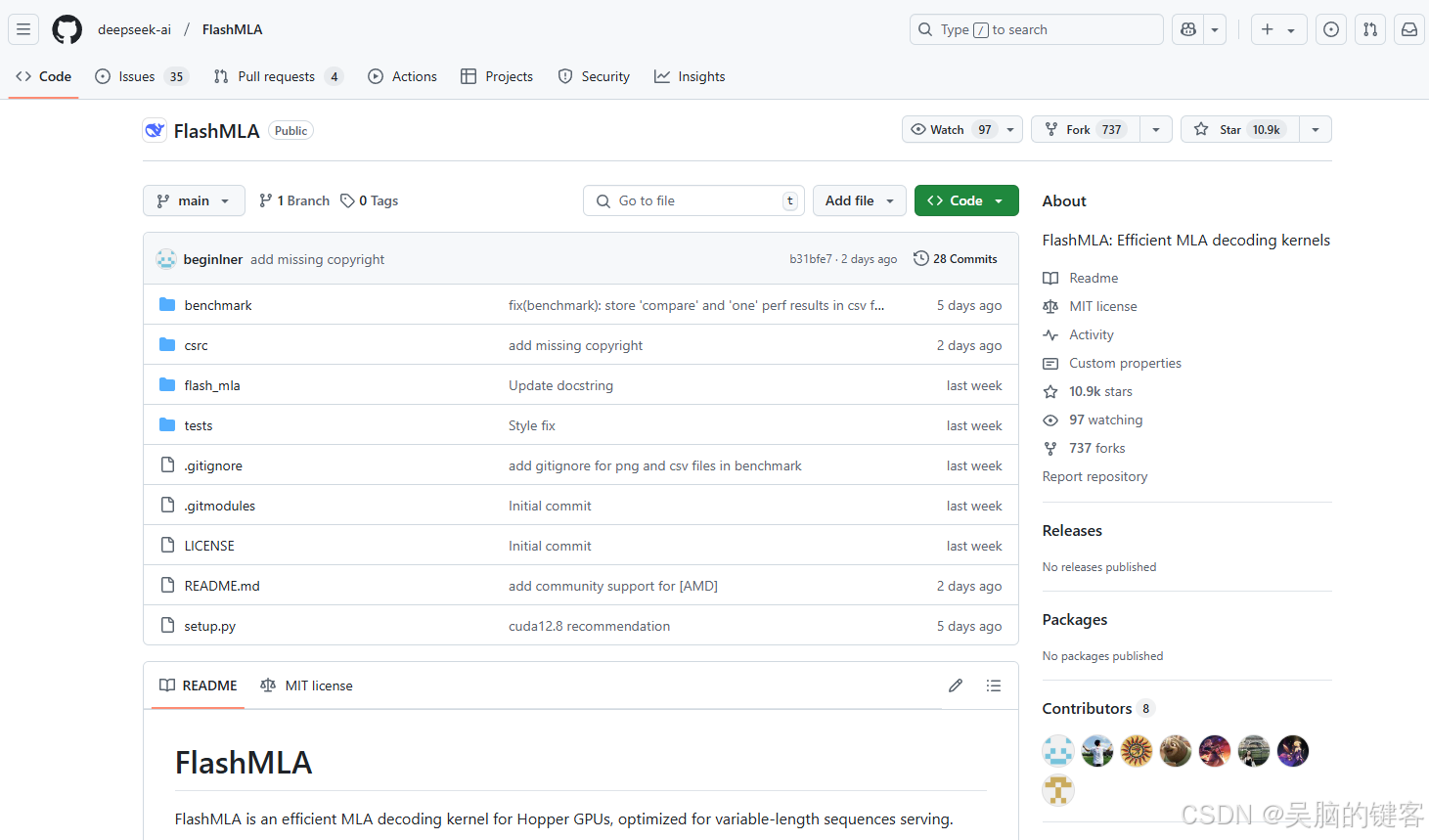This screenshot has width=1429, height=840.
Task: Click the Activity pulse icon
Action: pos(1050,334)
